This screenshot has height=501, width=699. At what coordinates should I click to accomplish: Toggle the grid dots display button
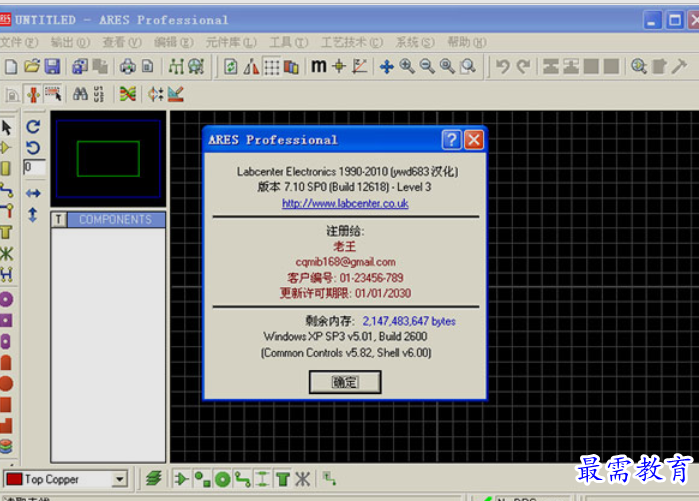pos(271,67)
